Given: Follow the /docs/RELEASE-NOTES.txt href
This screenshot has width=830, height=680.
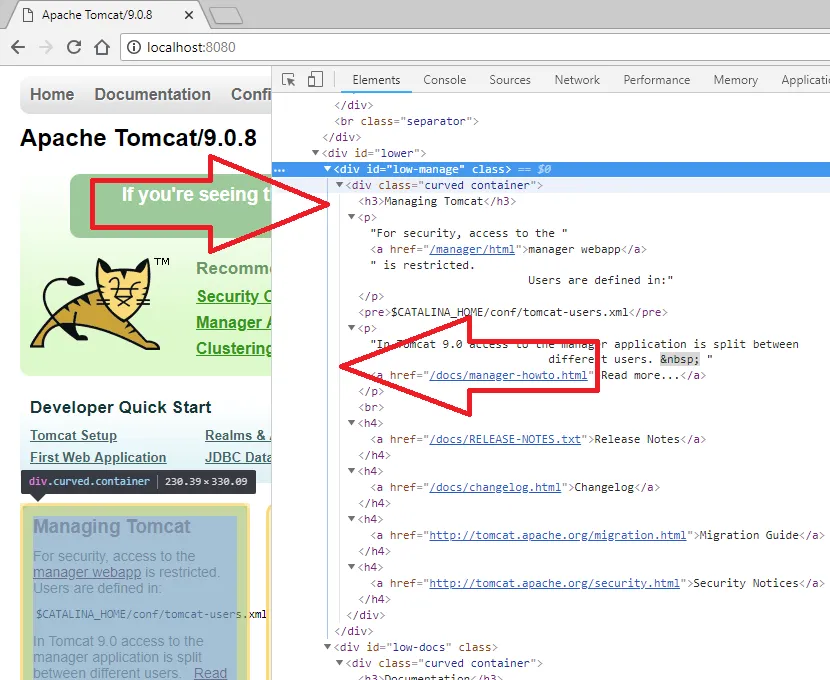Looking at the screenshot, I should pyautogui.click(x=505, y=439).
